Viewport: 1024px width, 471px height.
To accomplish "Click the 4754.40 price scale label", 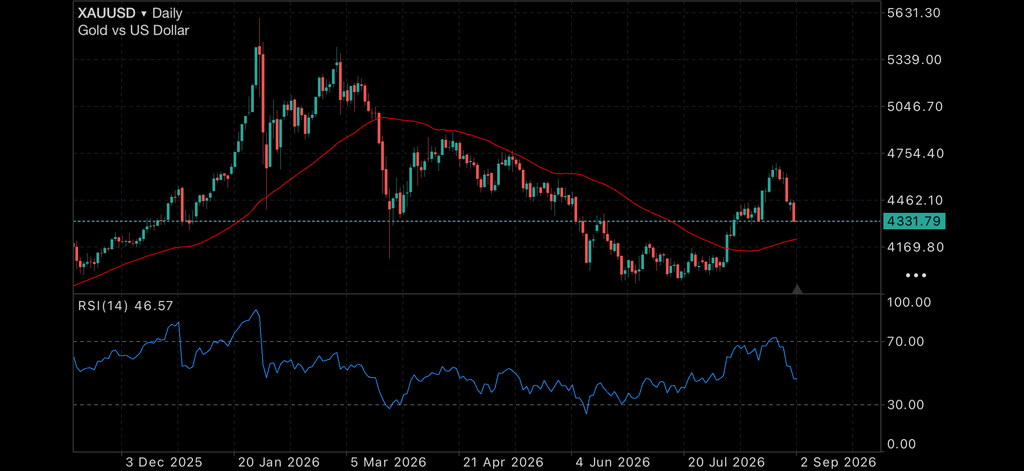I will [x=915, y=154].
